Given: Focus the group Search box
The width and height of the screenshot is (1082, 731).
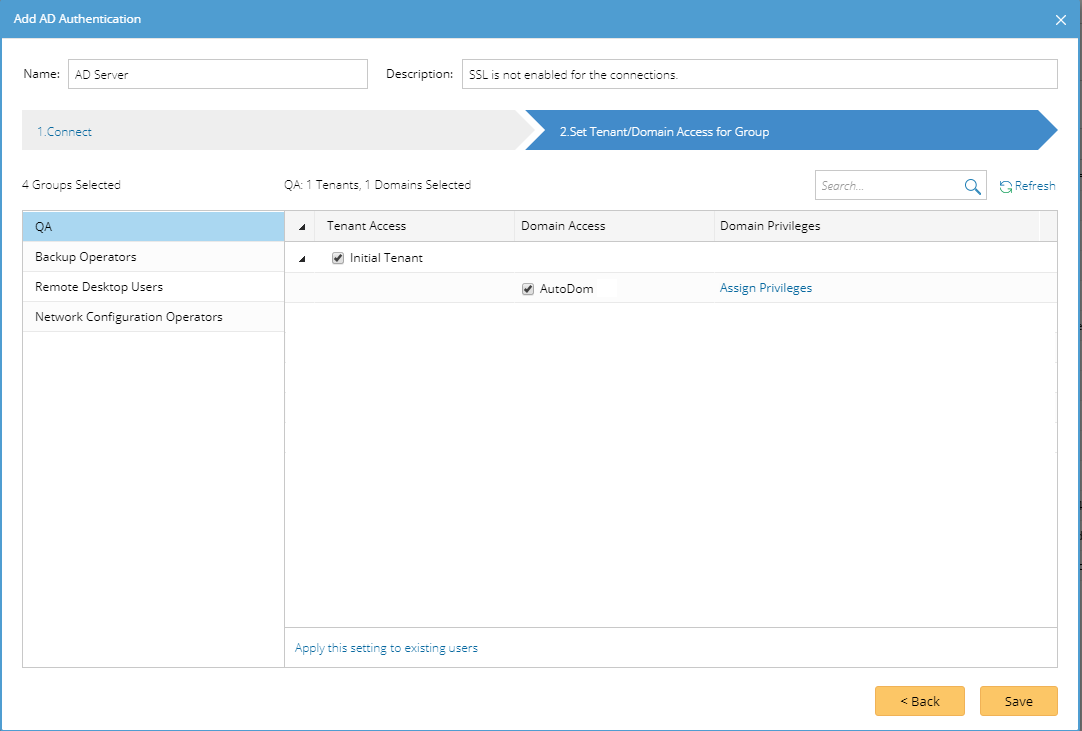Looking at the screenshot, I should coord(888,186).
